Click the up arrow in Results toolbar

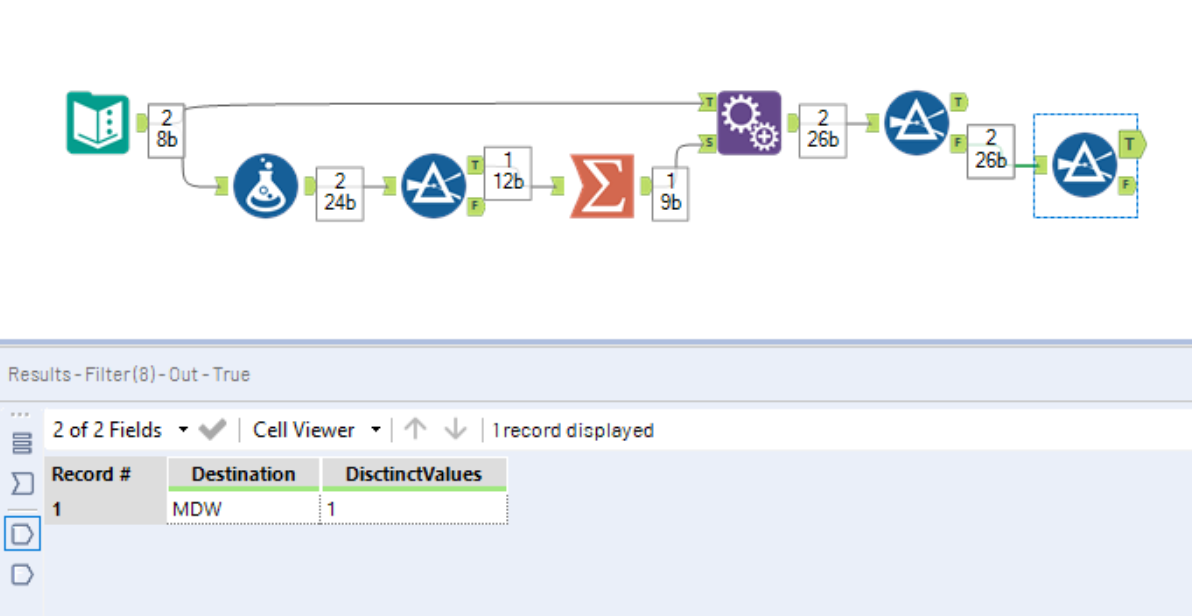[416, 430]
